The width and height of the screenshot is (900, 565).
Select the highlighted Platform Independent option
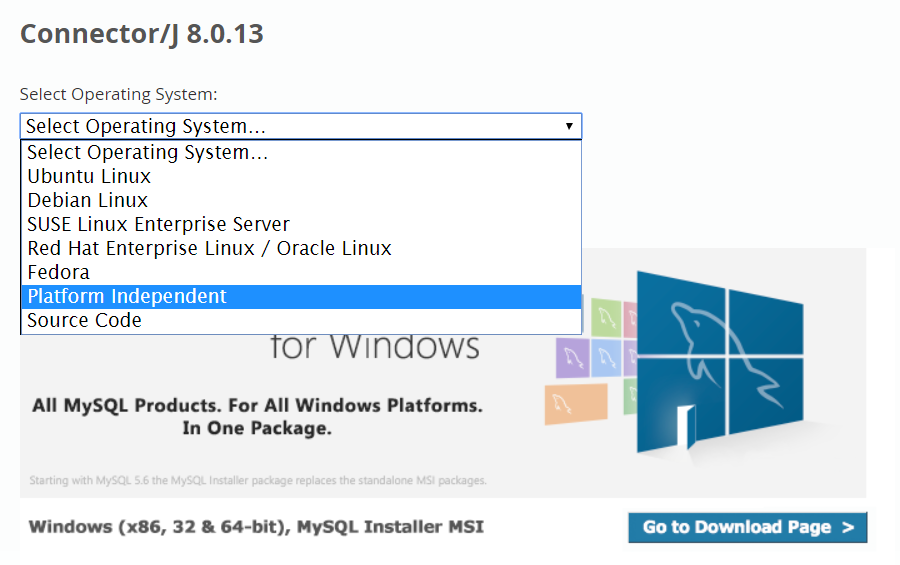coord(301,296)
